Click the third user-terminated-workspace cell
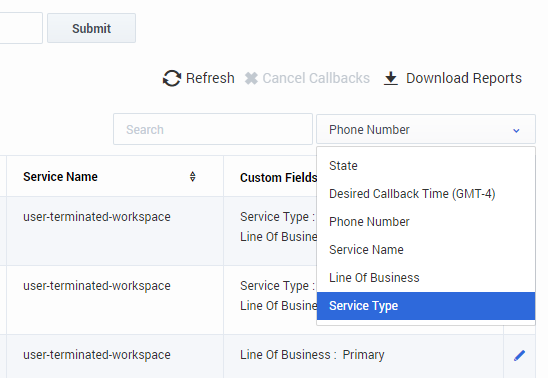The height and width of the screenshot is (378, 548). (x=115, y=356)
